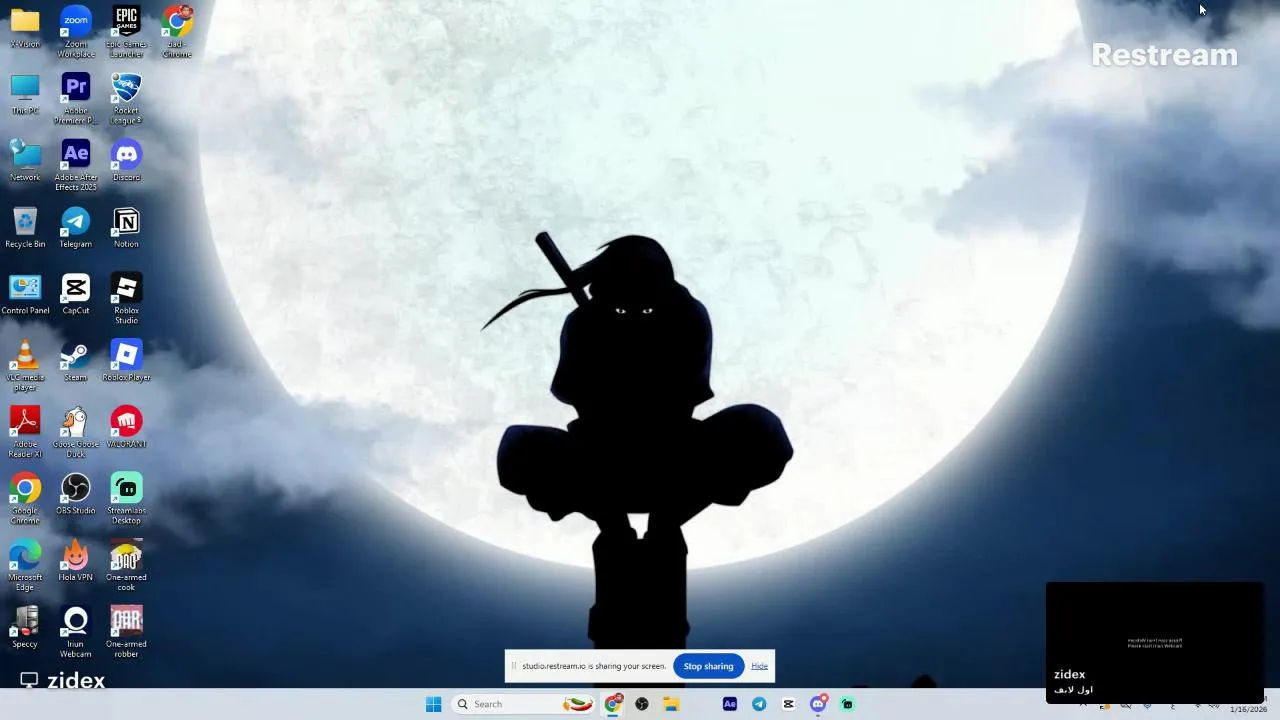Image resolution: width=1280 pixels, height=720 pixels.
Task: Select the Recycle Bin desktop icon
Action: coord(25,227)
